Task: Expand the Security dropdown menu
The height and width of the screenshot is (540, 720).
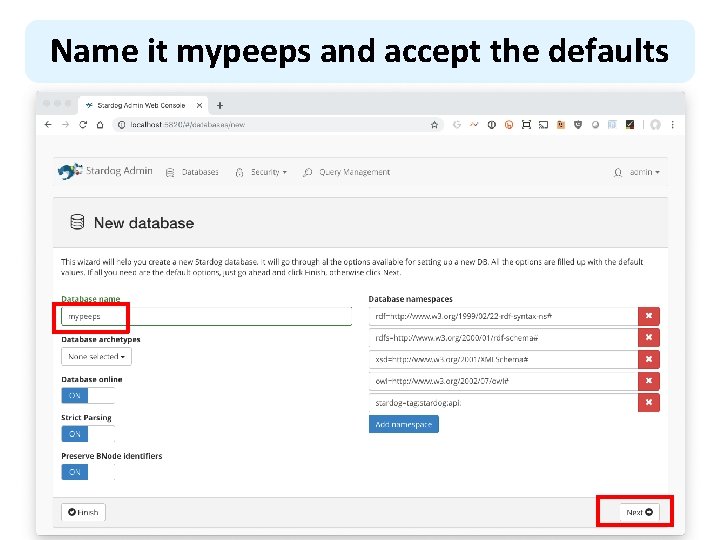Action: click(261, 172)
